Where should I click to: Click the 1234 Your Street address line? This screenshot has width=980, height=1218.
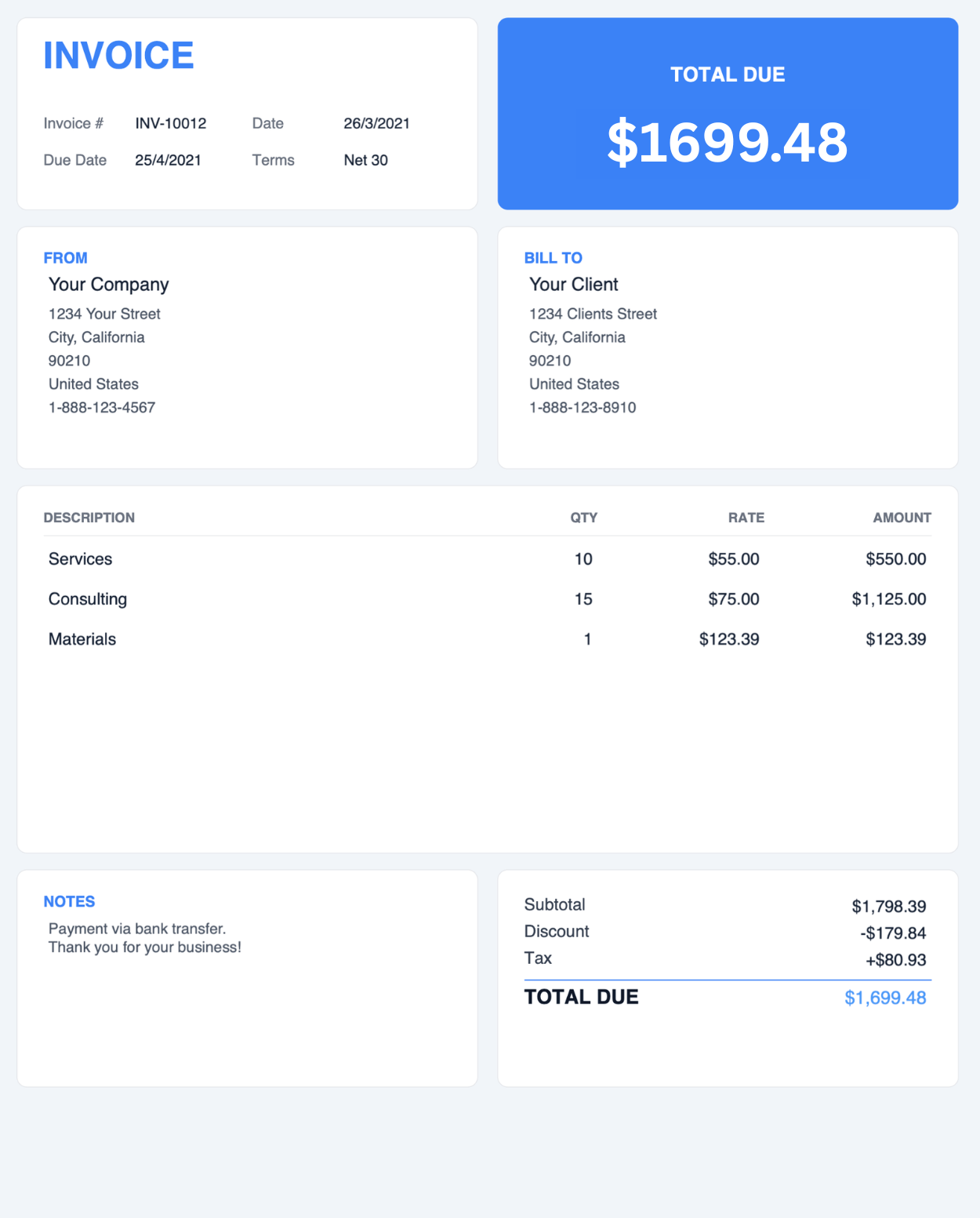coord(104,314)
